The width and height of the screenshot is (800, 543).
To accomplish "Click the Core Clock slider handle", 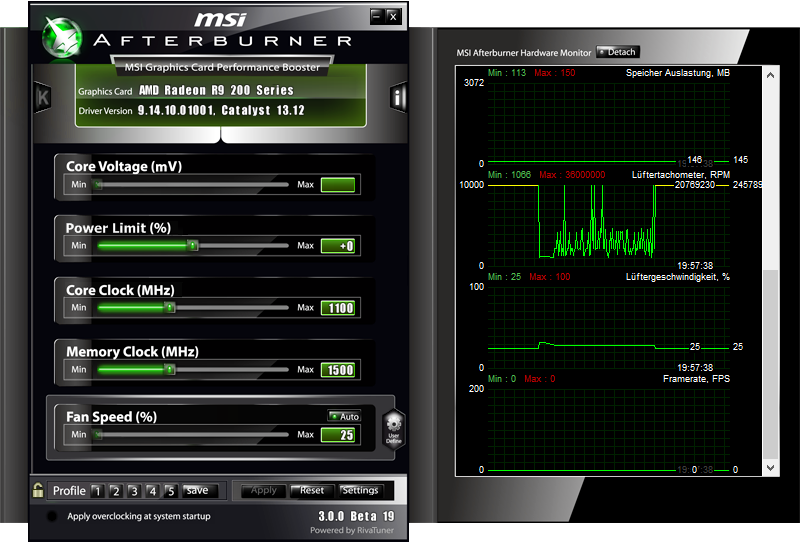I will (x=170, y=307).
